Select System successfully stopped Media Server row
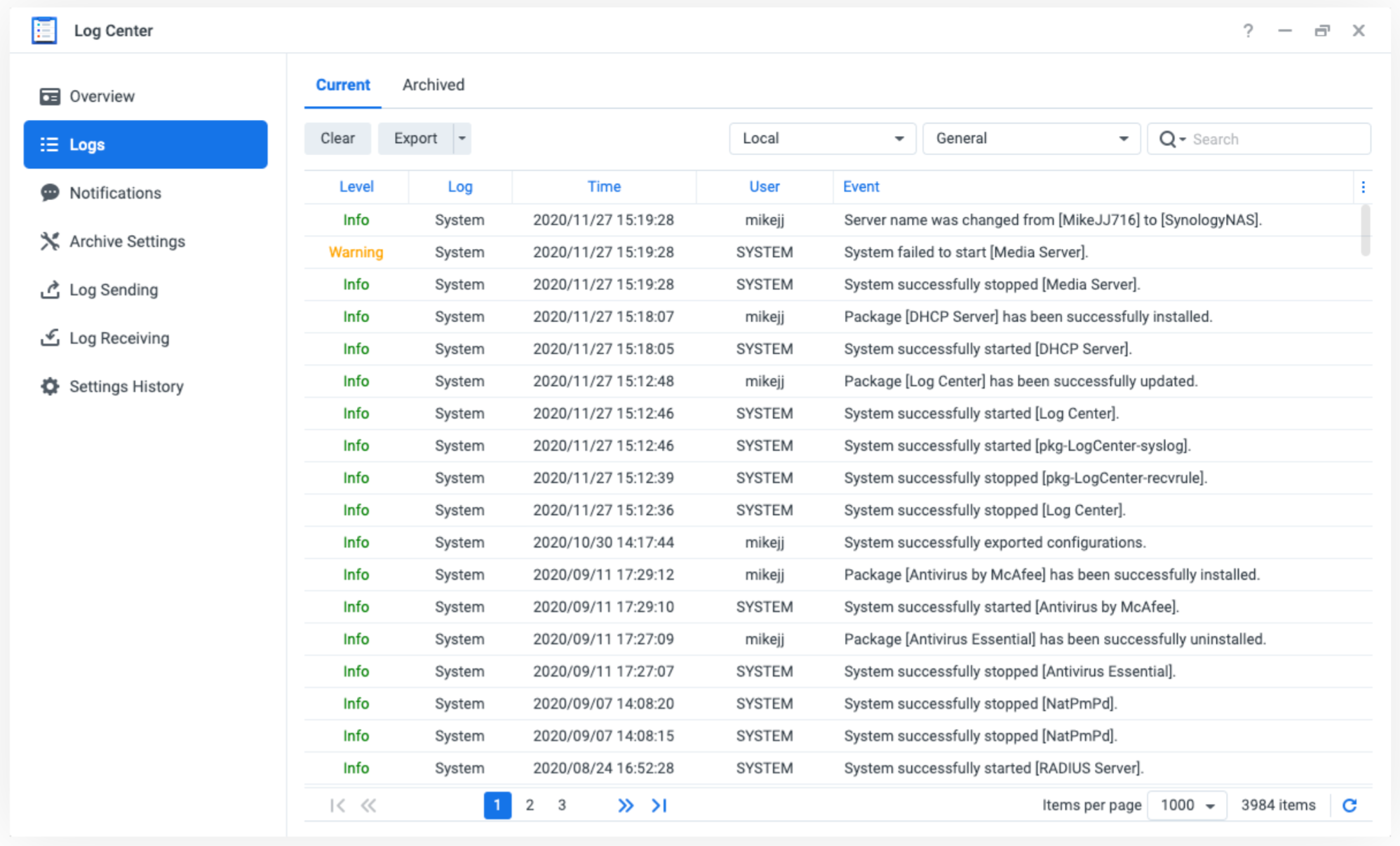Screen dimensions: 1400x846 click(x=838, y=285)
